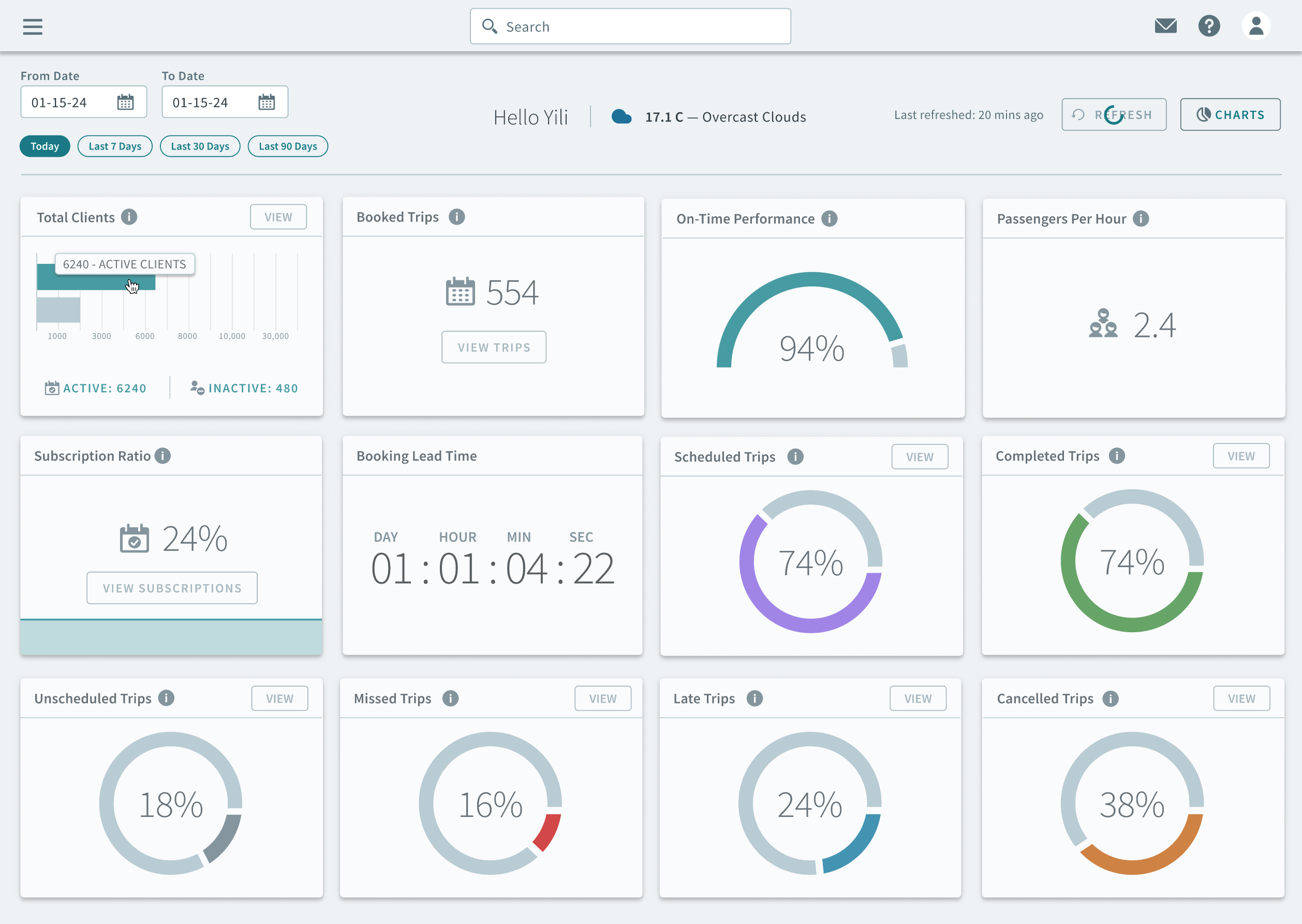
Task: Click the Total Clients info icon
Action: 130,217
